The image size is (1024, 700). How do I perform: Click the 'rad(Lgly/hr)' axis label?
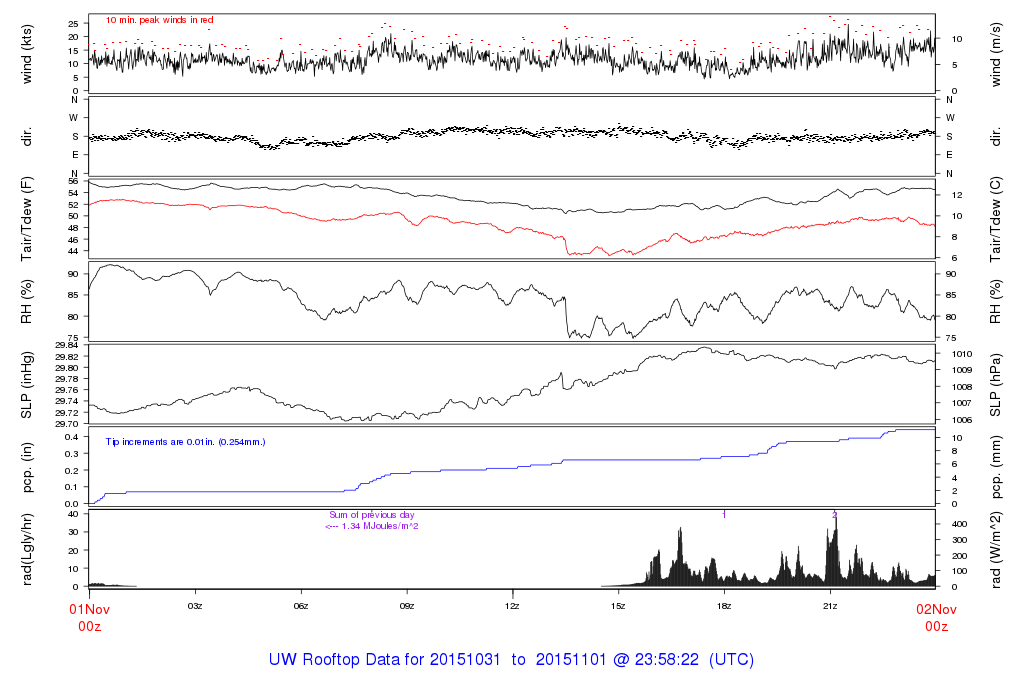click(27, 549)
